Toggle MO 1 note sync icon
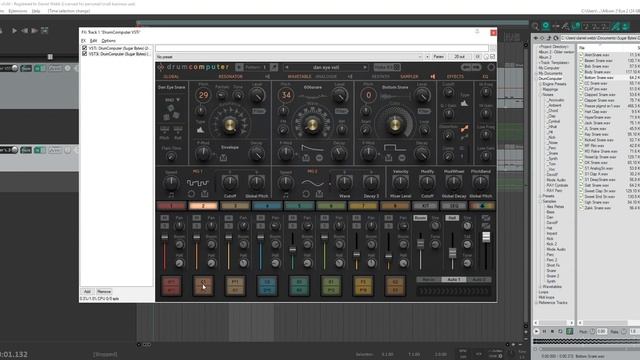This screenshot has width=640, height=360. point(171,196)
